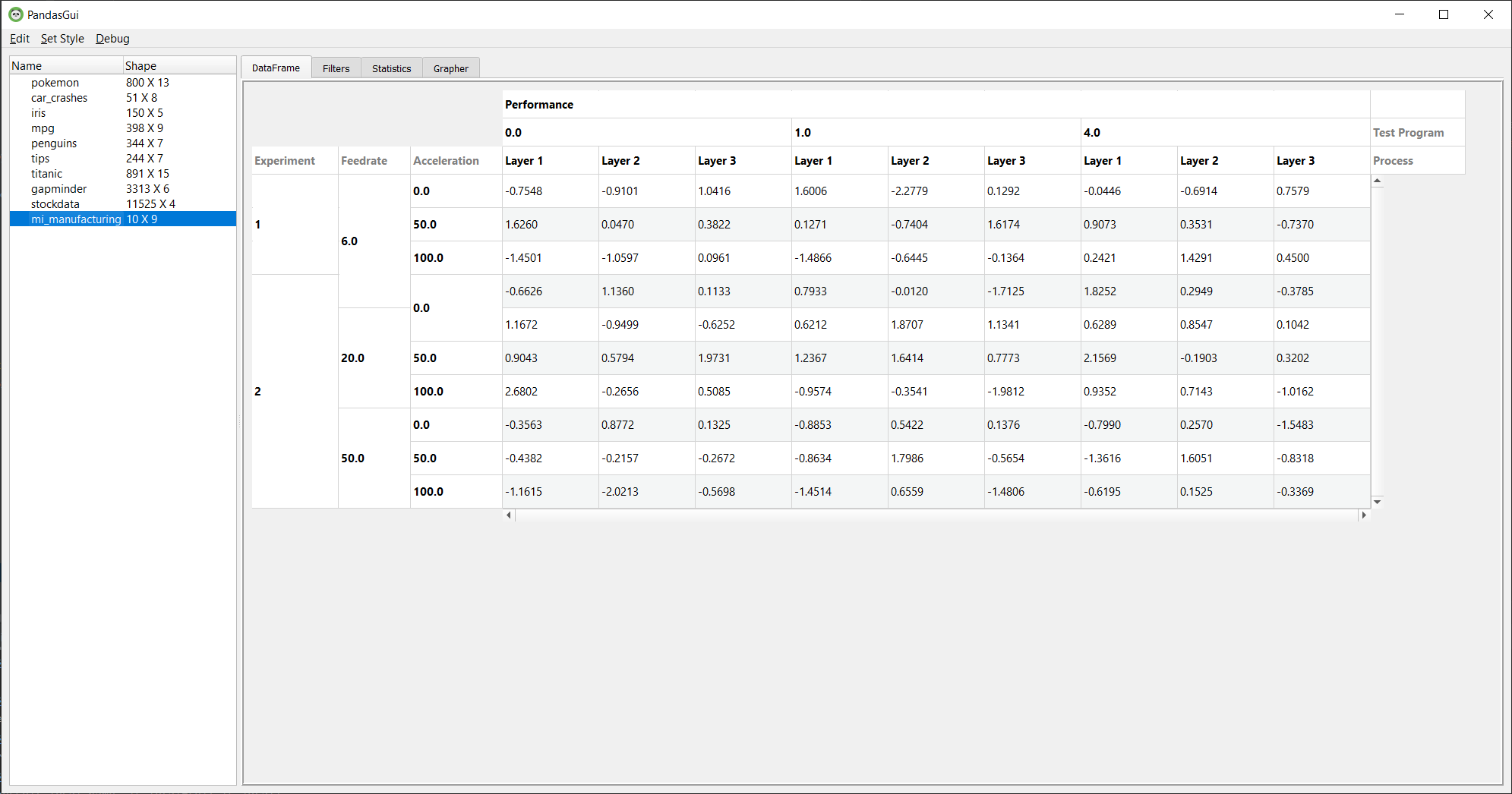Select Experiment 2 index row
1512x794 pixels.
(295, 392)
